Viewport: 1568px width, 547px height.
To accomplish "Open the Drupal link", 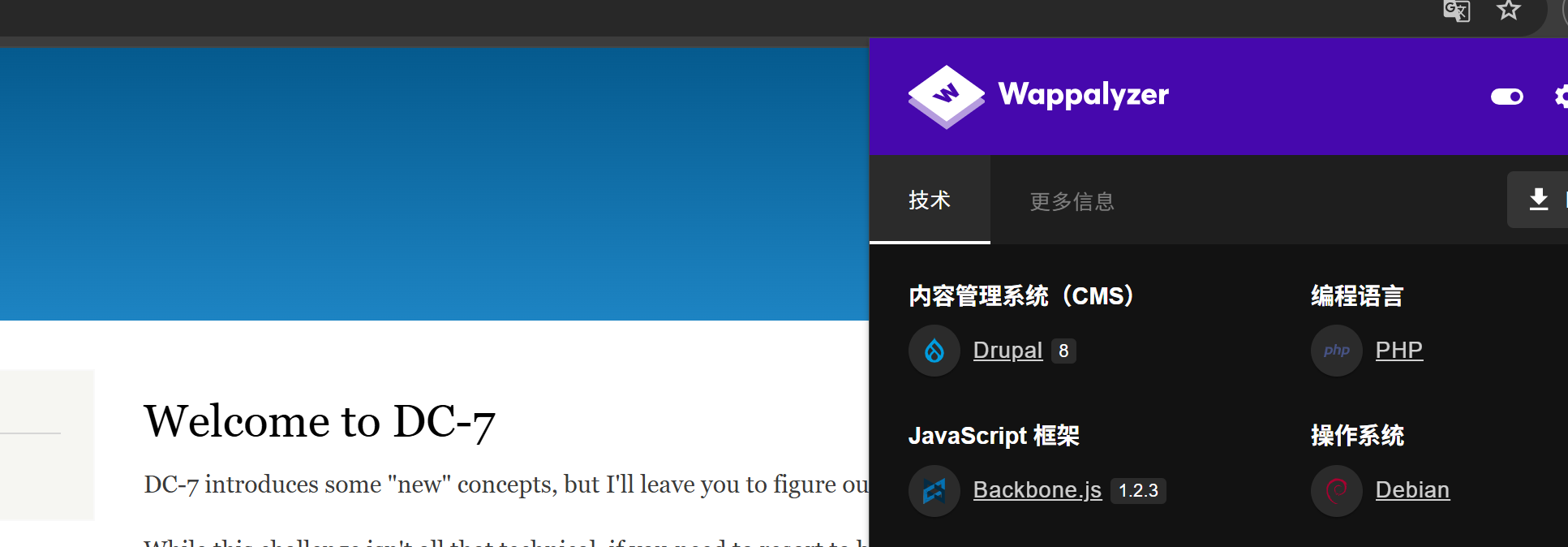I will point(1007,351).
